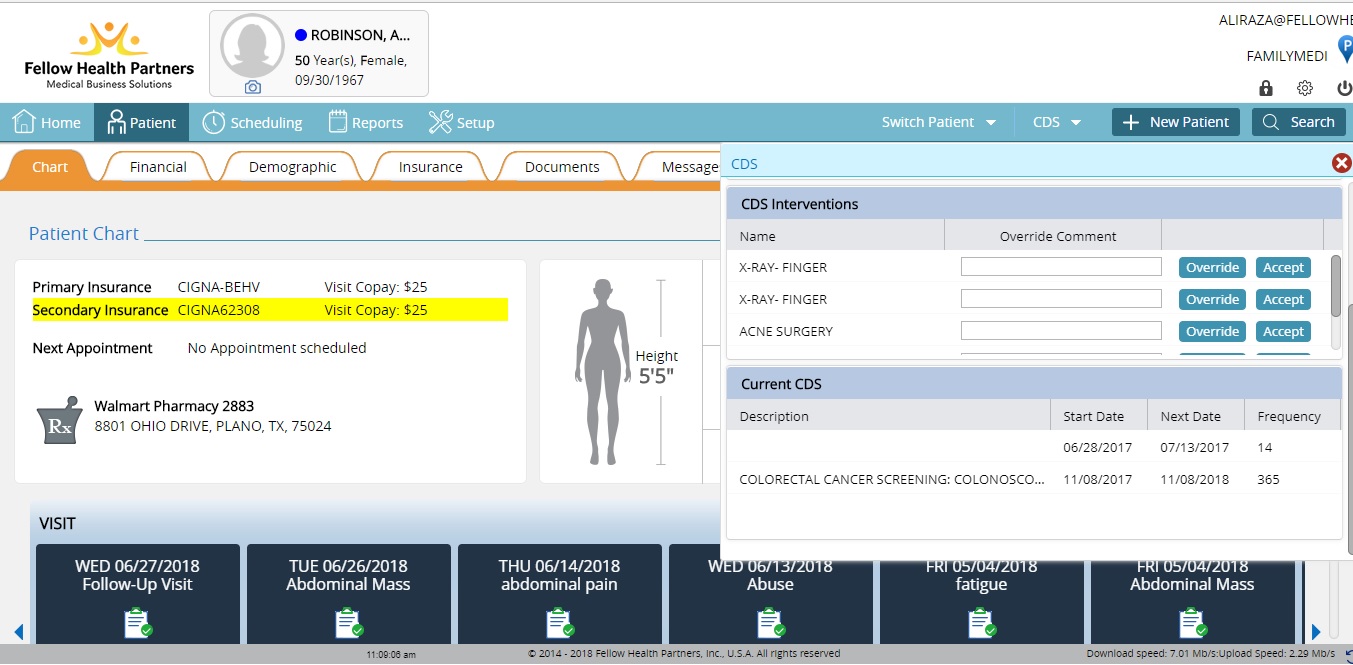The width and height of the screenshot is (1353, 665).
Task: Click the CDS Interventions list scrollbar
Action: pyautogui.click(x=1336, y=285)
